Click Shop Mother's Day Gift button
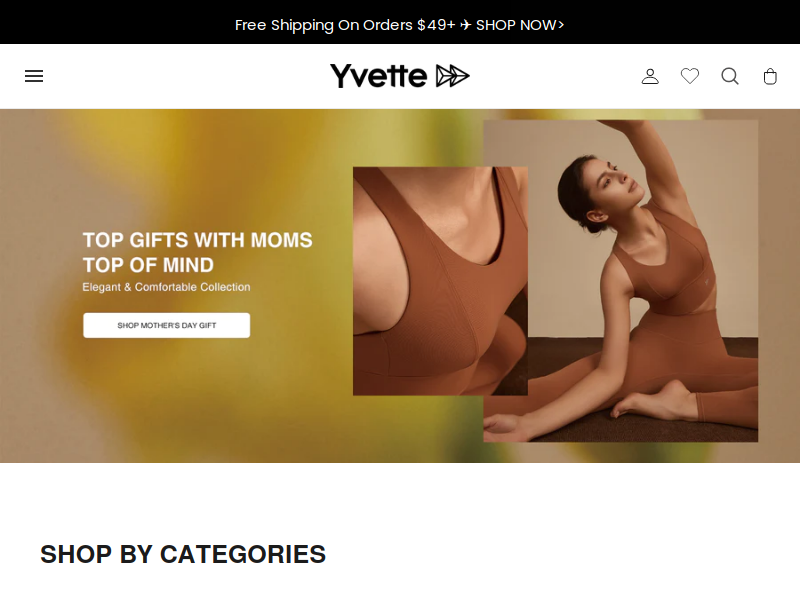 tap(166, 325)
